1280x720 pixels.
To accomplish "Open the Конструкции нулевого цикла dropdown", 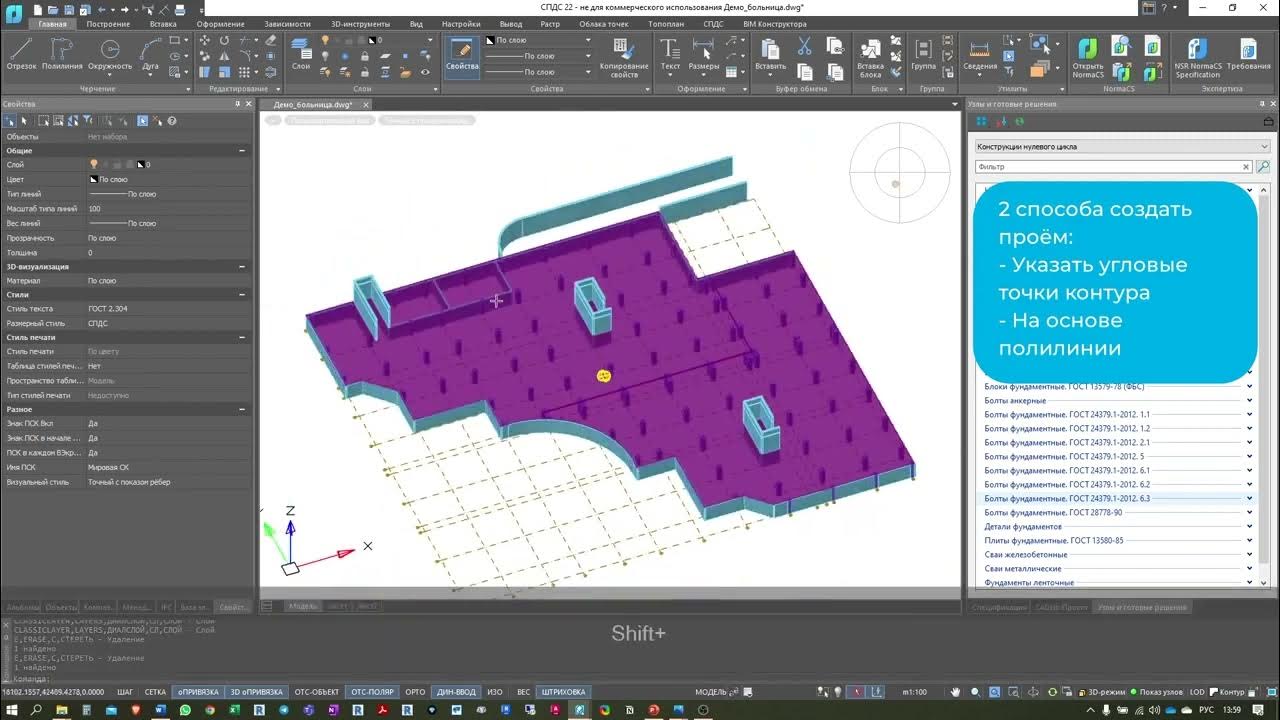I will coord(1122,146).
